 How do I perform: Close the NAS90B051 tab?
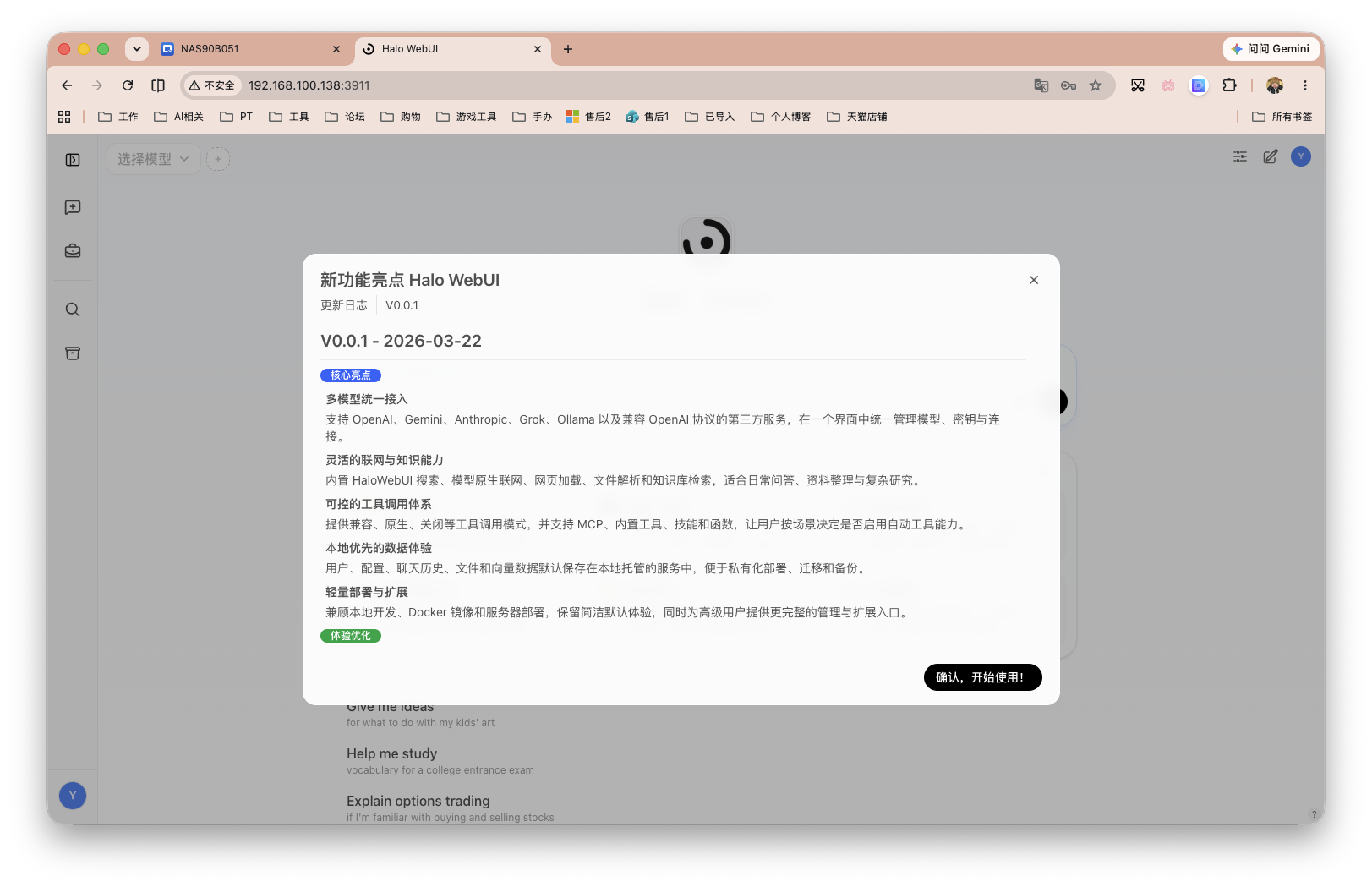[336, 49]
